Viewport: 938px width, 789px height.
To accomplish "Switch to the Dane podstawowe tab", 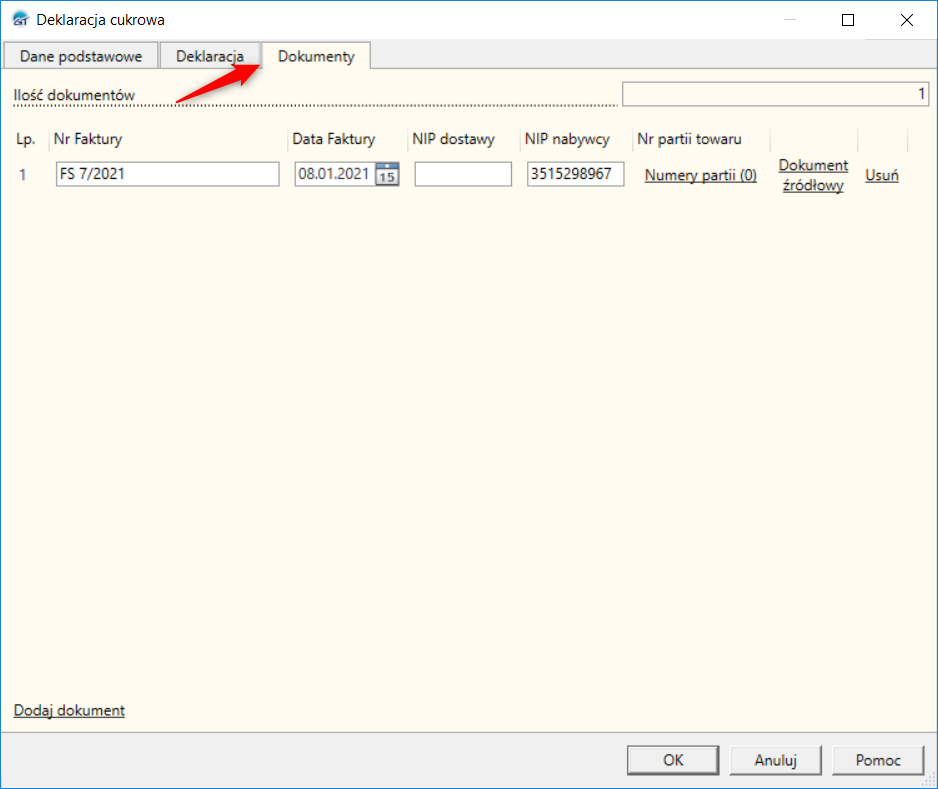I will pyautogui.click(x=81, y=56).
